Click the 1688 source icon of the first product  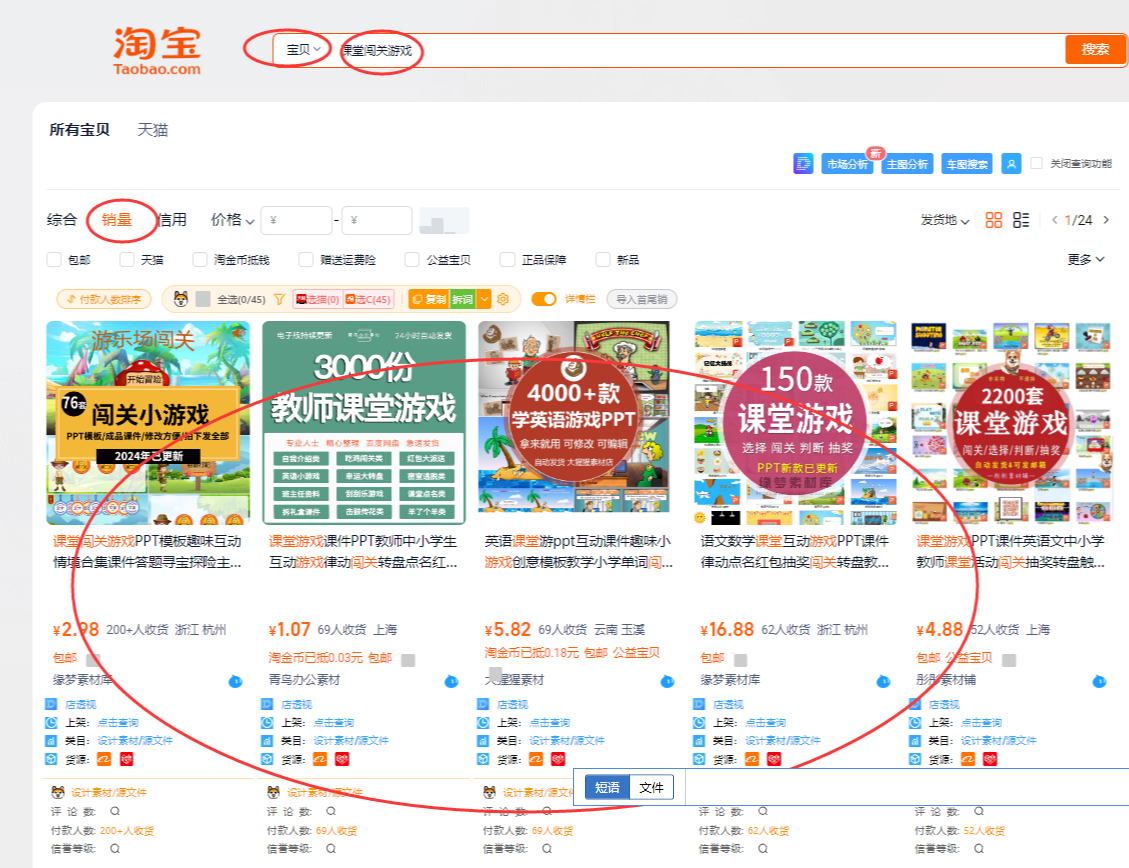(104, 760)
